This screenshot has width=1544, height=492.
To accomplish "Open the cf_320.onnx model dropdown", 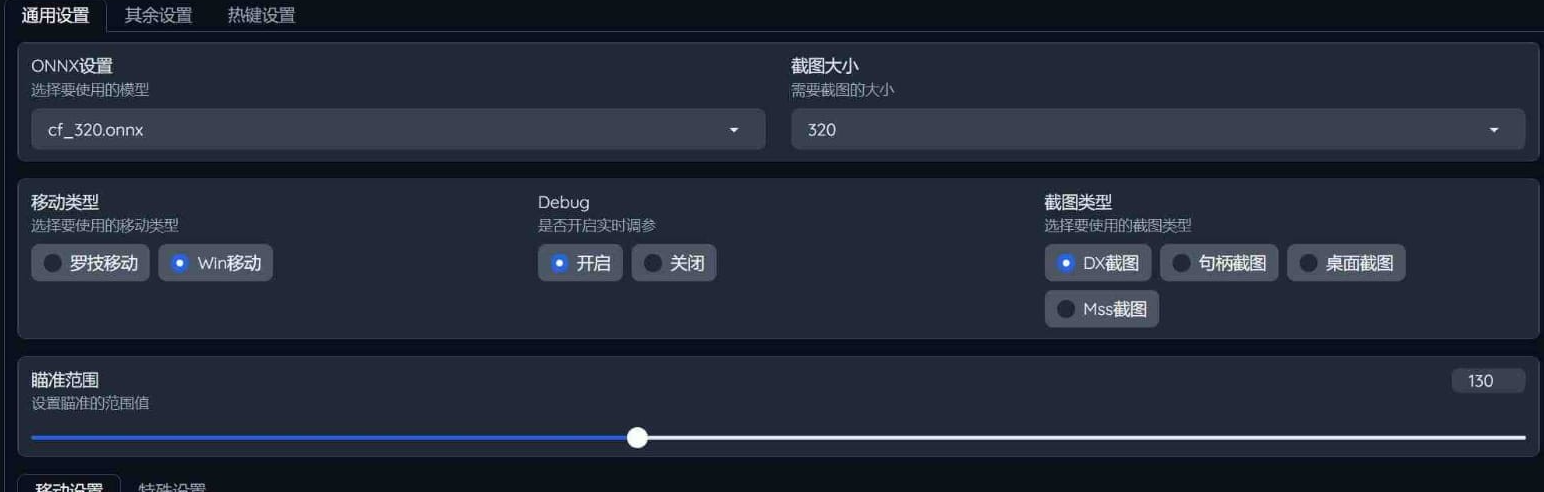I will click(x=398, y=130).
